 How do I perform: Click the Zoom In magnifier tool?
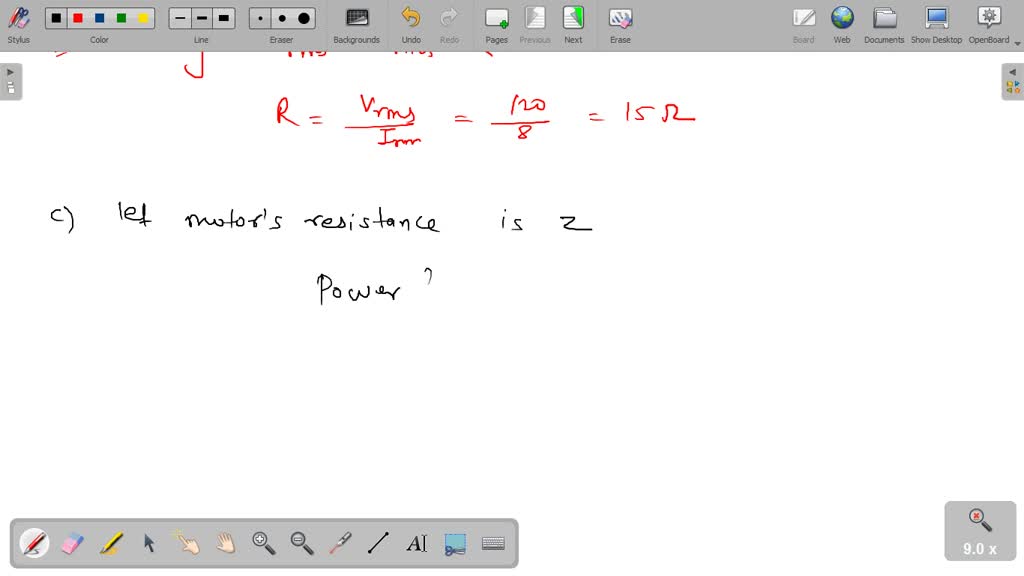264,543
